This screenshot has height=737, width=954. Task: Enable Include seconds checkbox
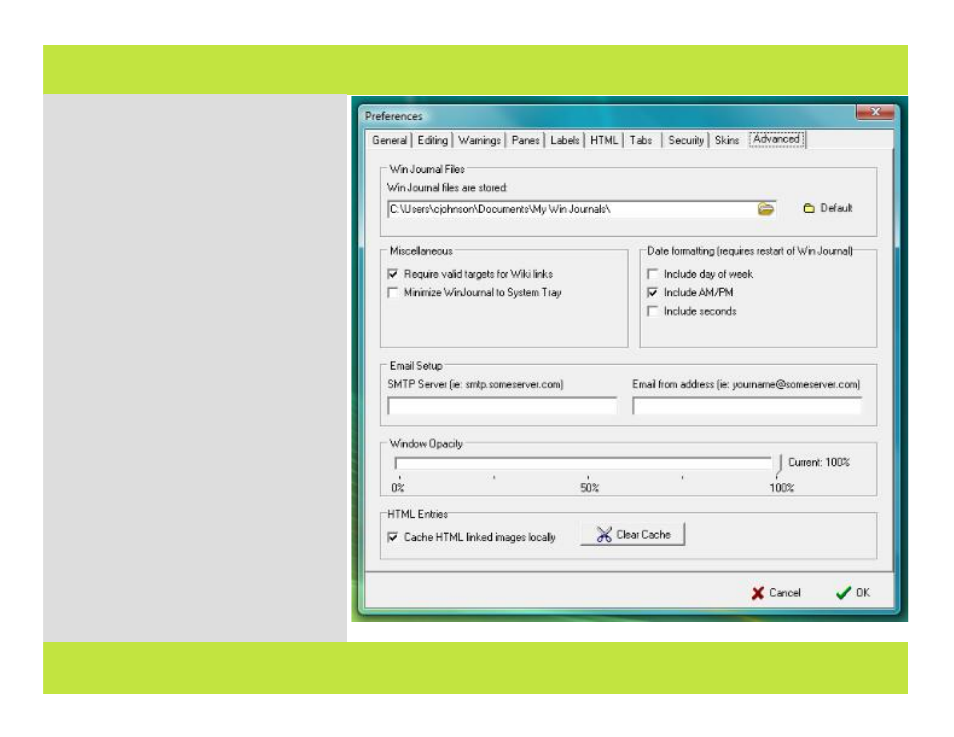click(x=653, y=312)
